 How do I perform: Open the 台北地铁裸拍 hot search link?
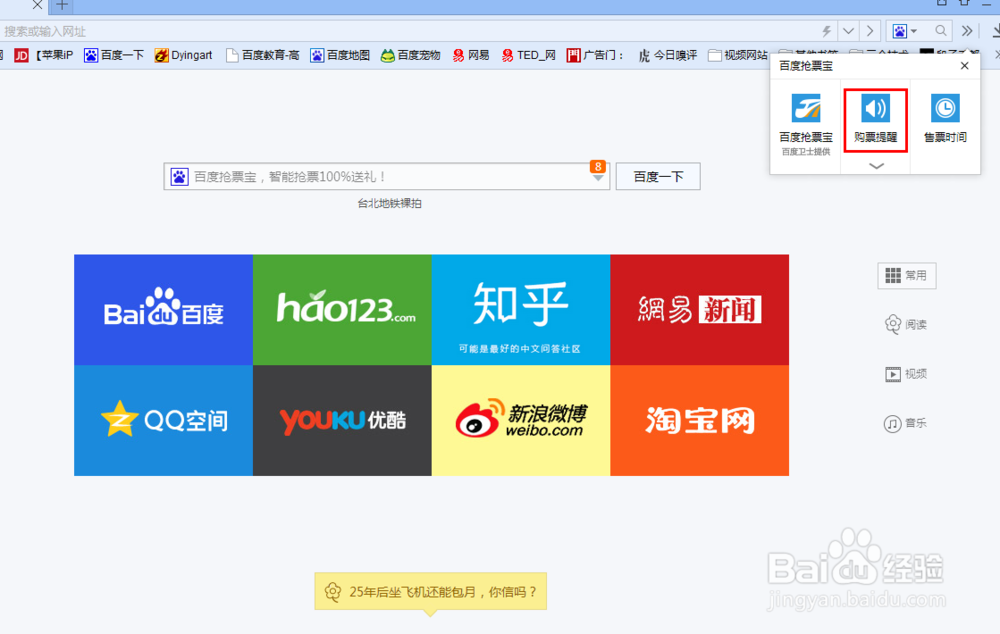coord(389,203)
